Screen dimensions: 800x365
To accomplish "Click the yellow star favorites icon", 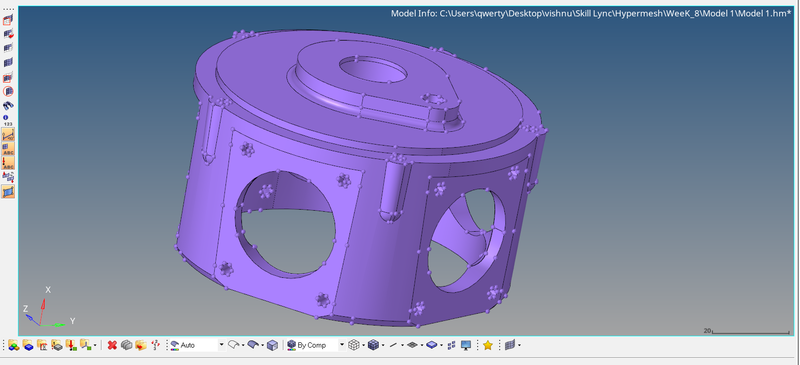I will click(488, 346).
